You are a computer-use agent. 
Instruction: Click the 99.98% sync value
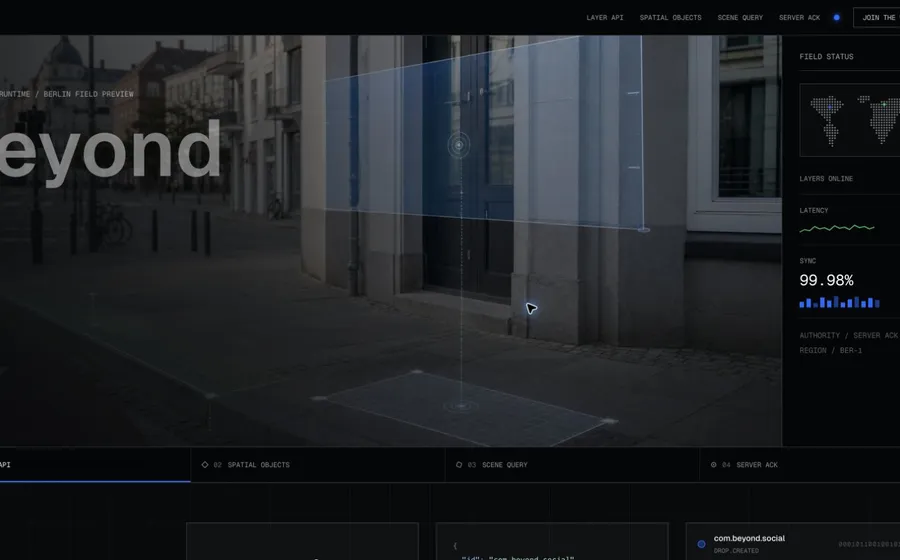[x=826, y=280]
